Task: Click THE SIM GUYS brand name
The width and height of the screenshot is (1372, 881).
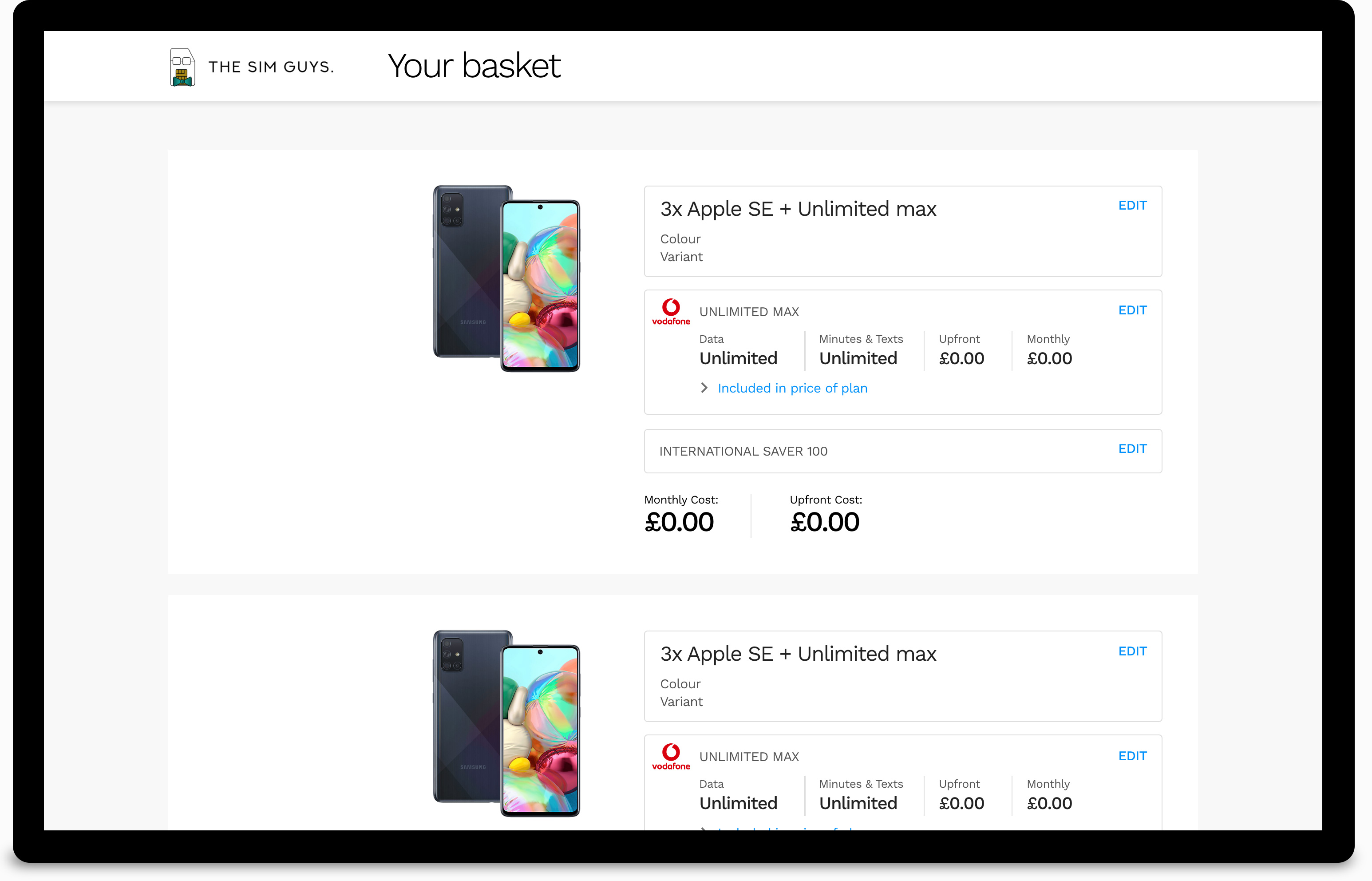Action: click(x=271, y=67)
